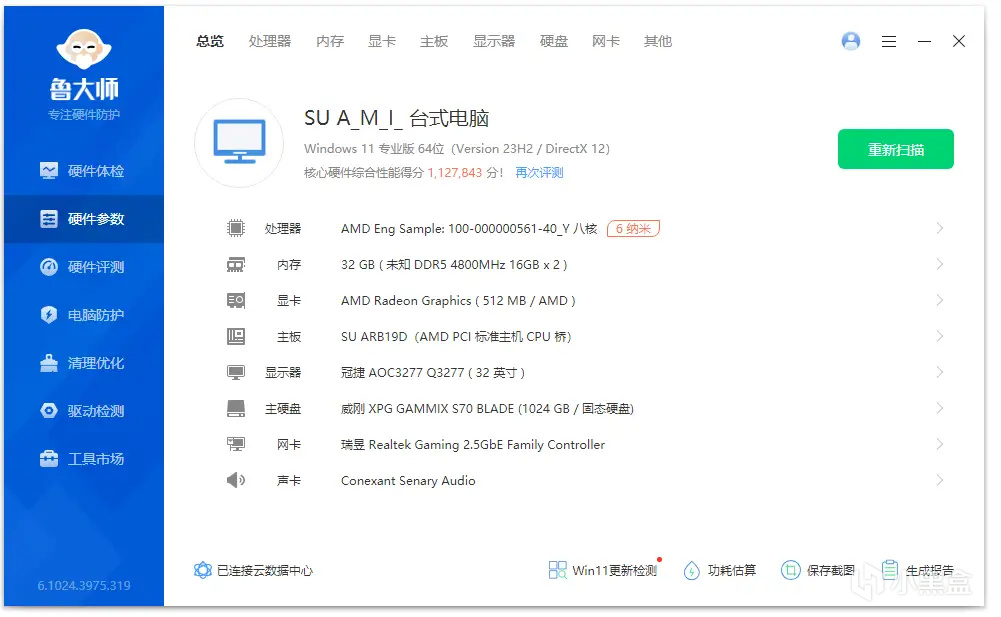Click version number 6.1024.3975.319
This screenshot has width=1001, height=617.
click(84, 585)
